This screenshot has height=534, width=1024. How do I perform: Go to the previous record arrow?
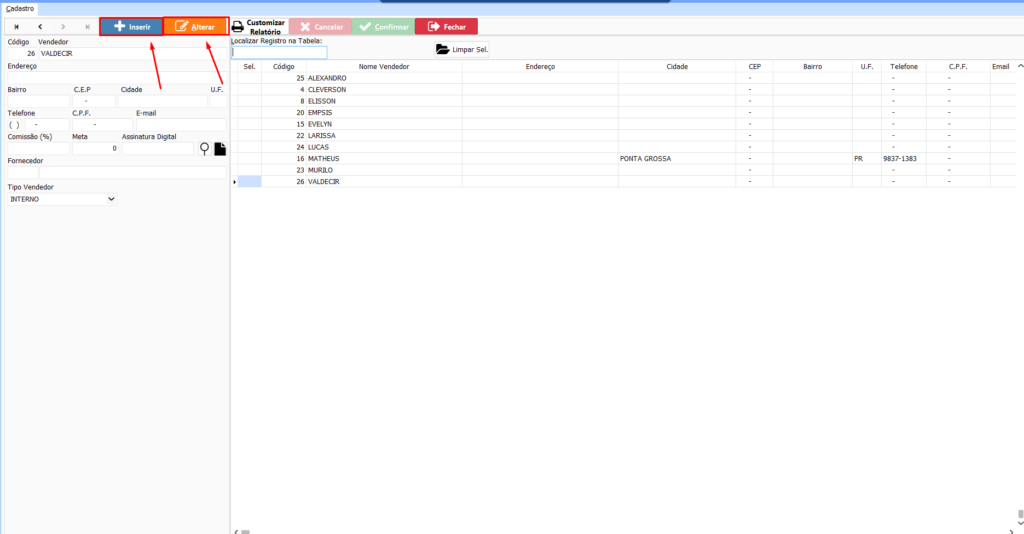[40, 27]
